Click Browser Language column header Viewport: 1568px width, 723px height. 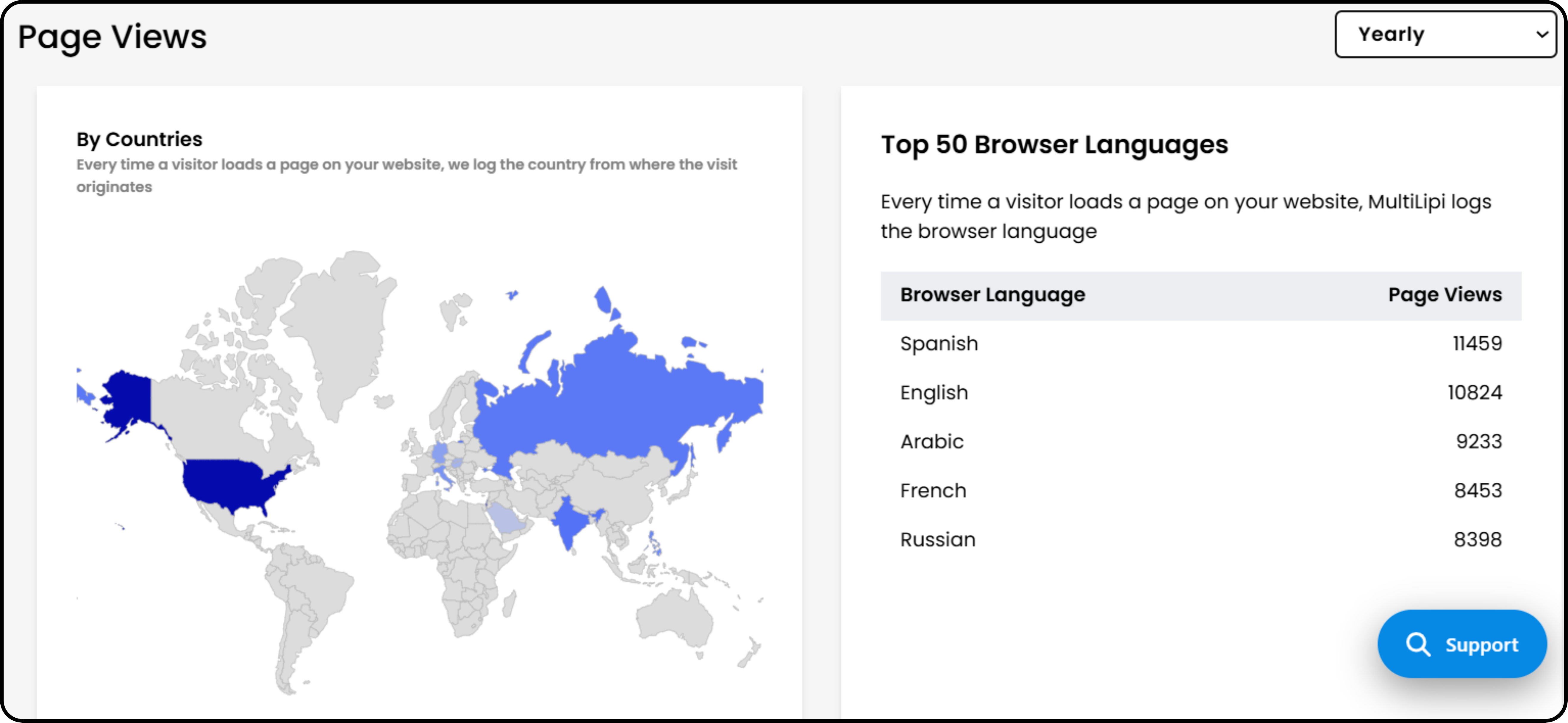click(992, 295)
